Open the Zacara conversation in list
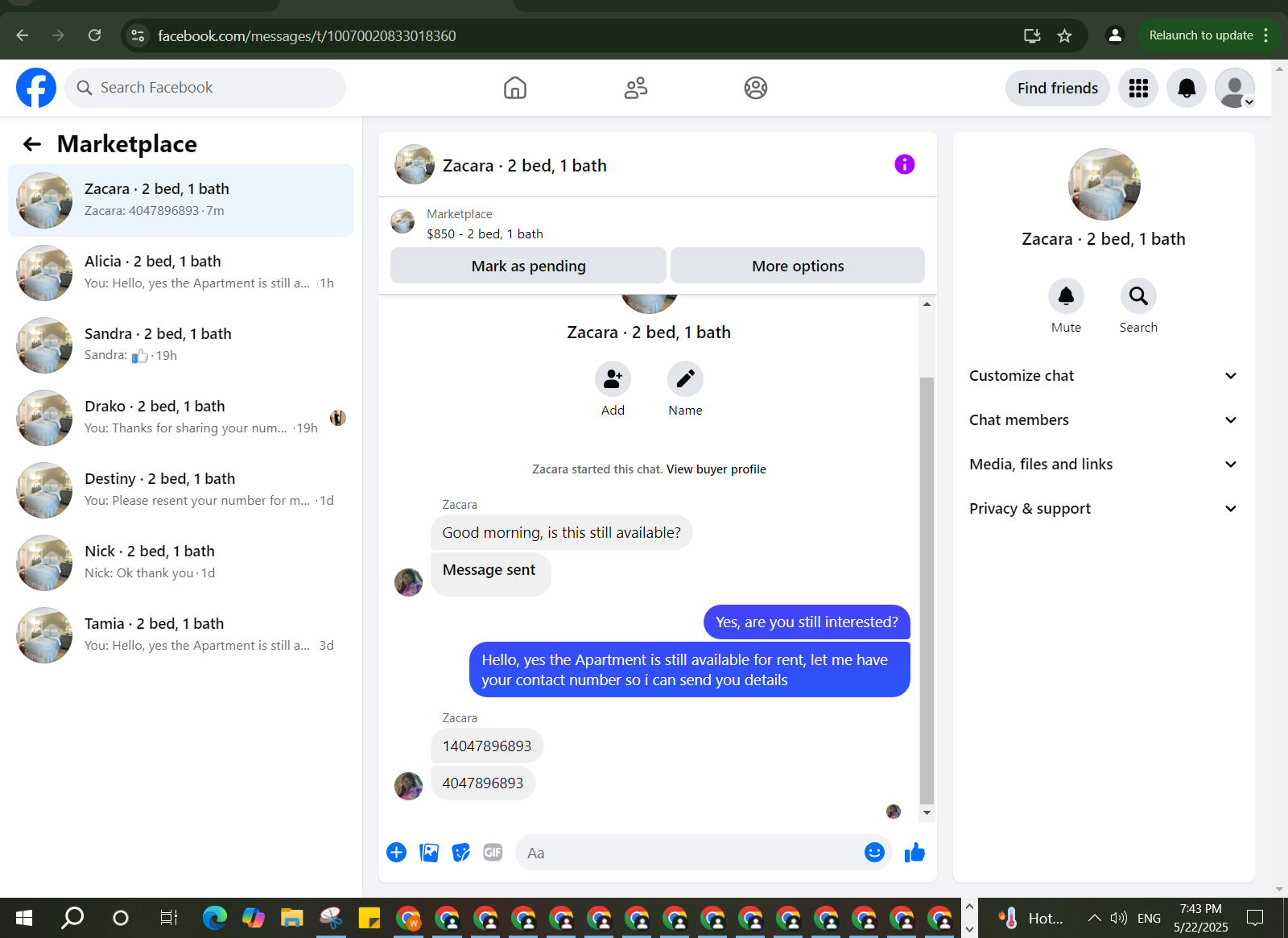This screenshot has height=938, width=1288. coord(181,200)
